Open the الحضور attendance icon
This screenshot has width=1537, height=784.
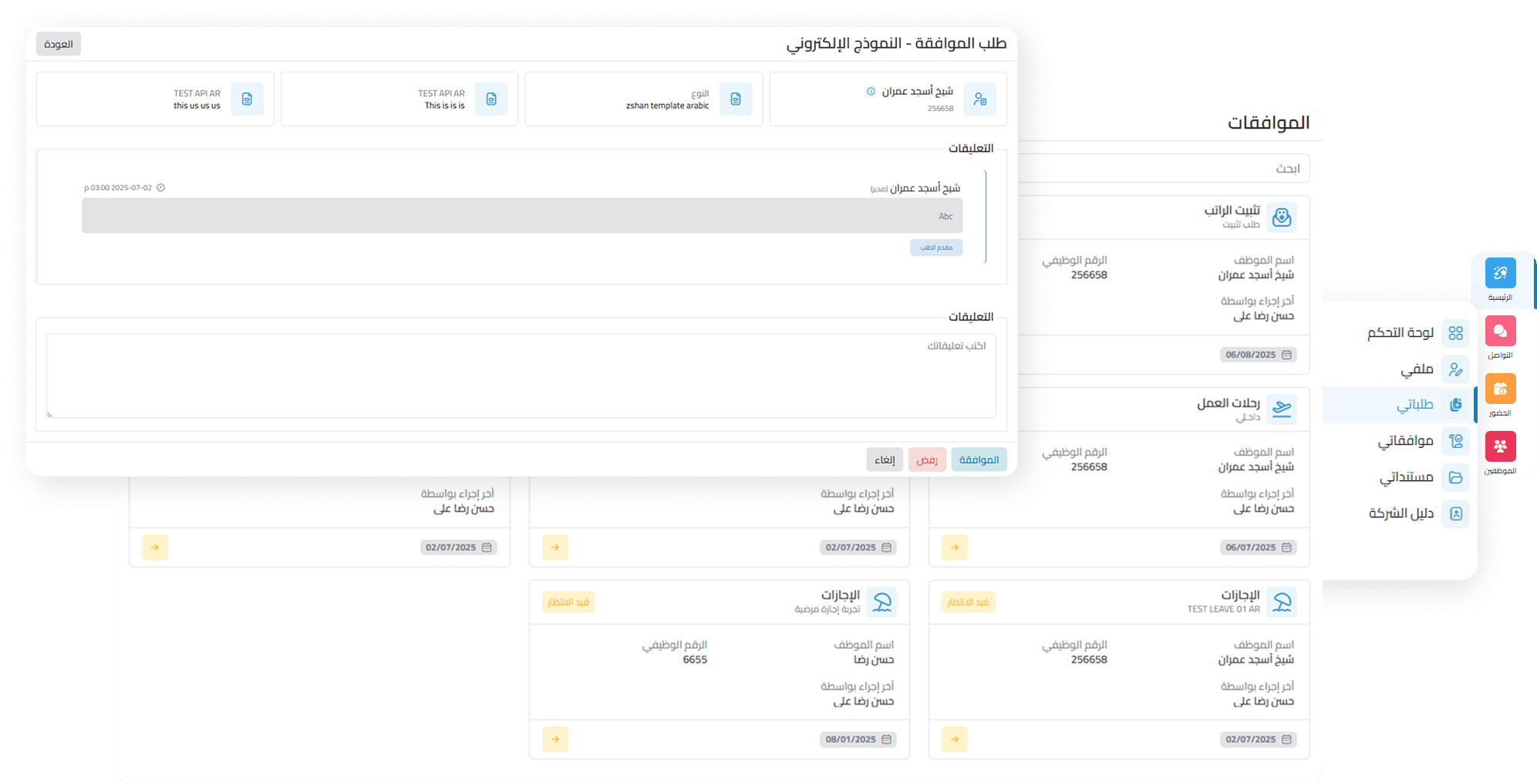pos(1499,389)
